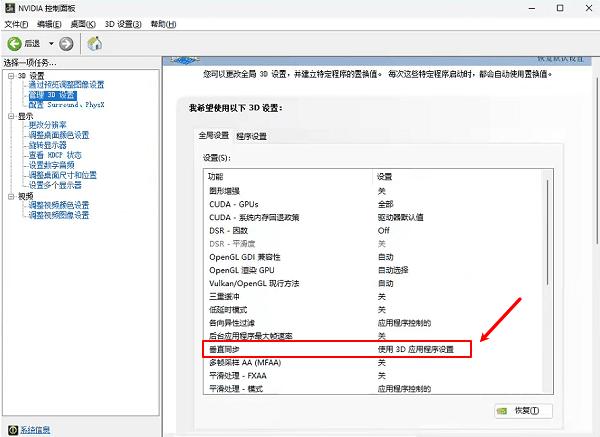
Task: Click 恢复默认设置 link at top right
Action: click(560, 59)
